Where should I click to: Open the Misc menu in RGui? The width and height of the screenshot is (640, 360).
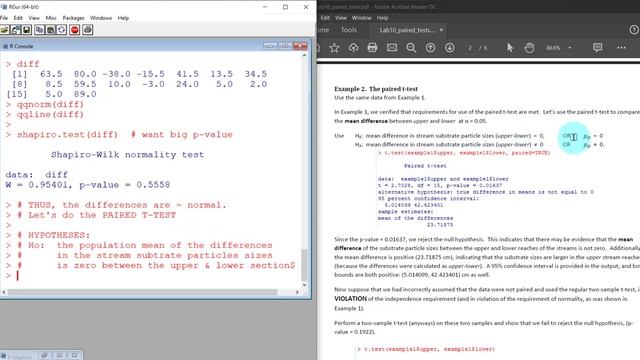coord(51,18)
